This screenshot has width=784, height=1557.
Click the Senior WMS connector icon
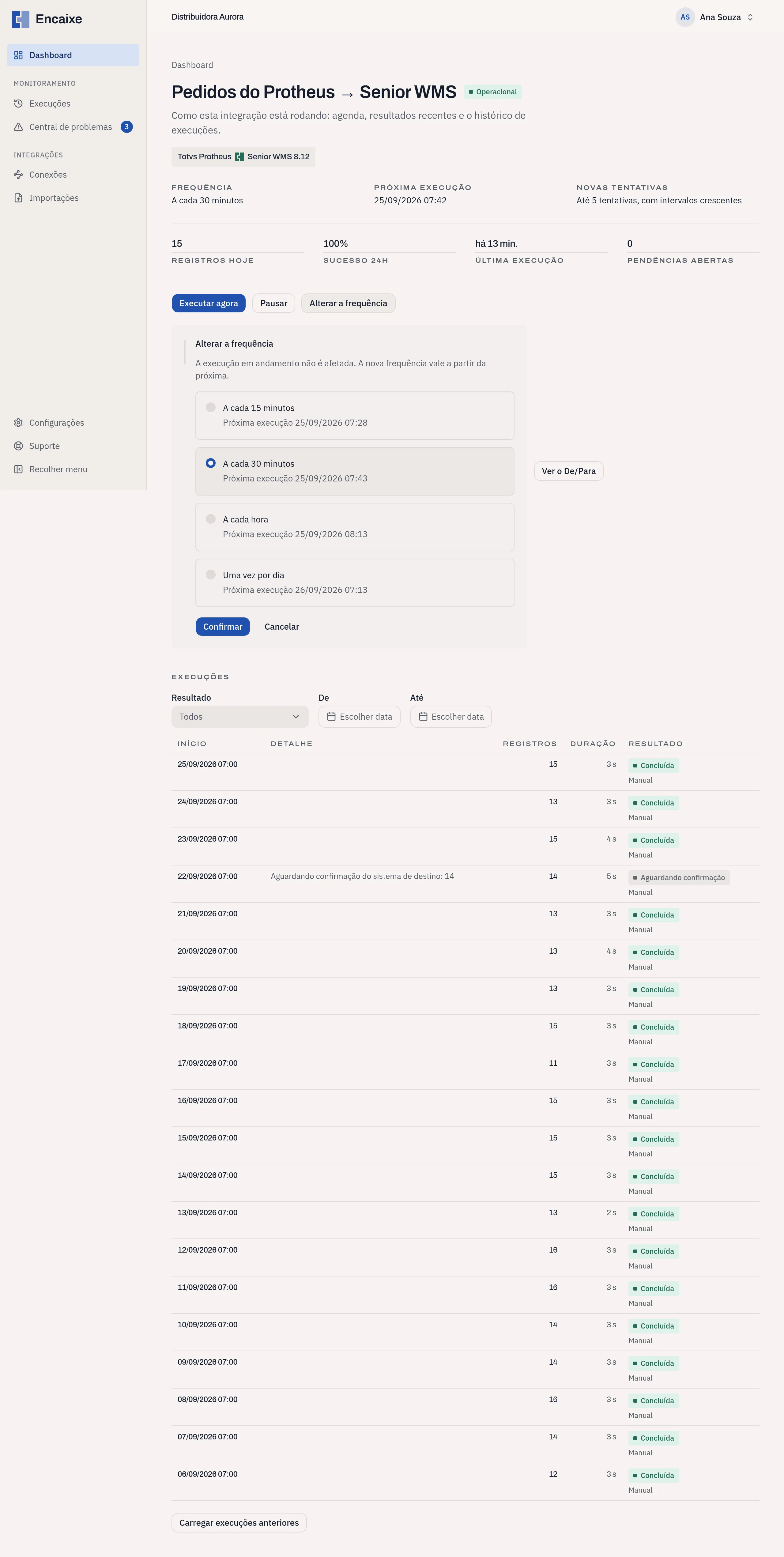pos(239,156)
